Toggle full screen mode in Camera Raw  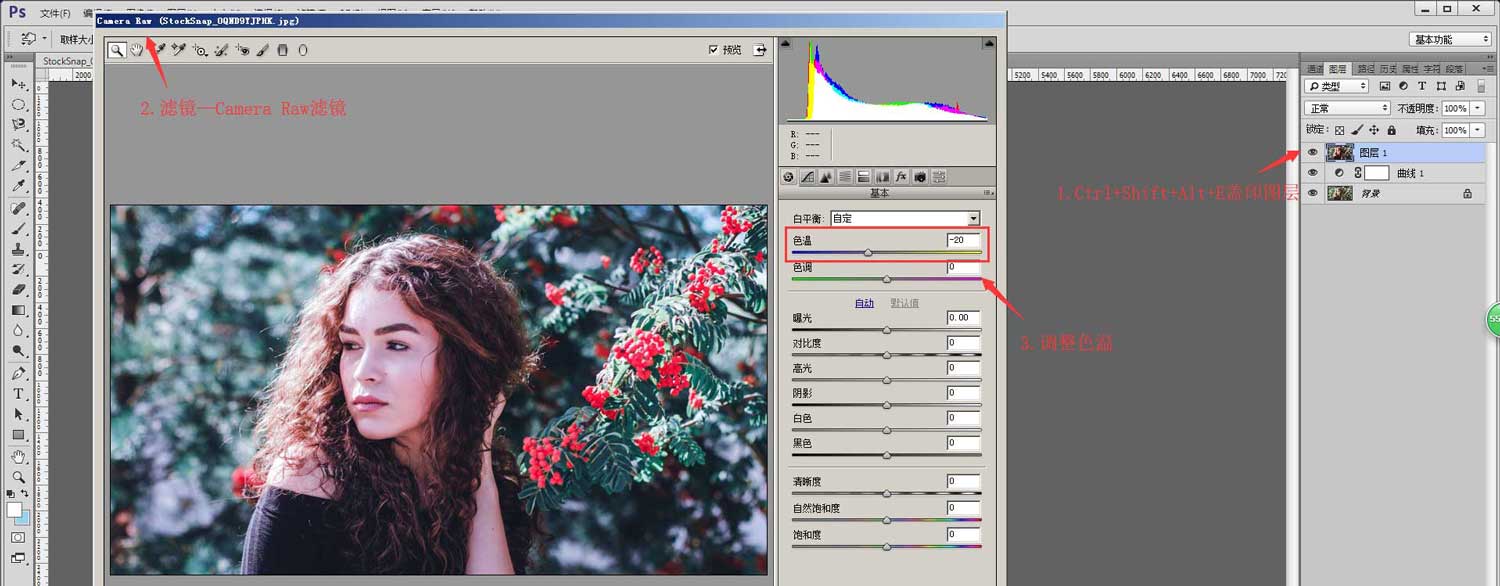(x=760, y=49)
